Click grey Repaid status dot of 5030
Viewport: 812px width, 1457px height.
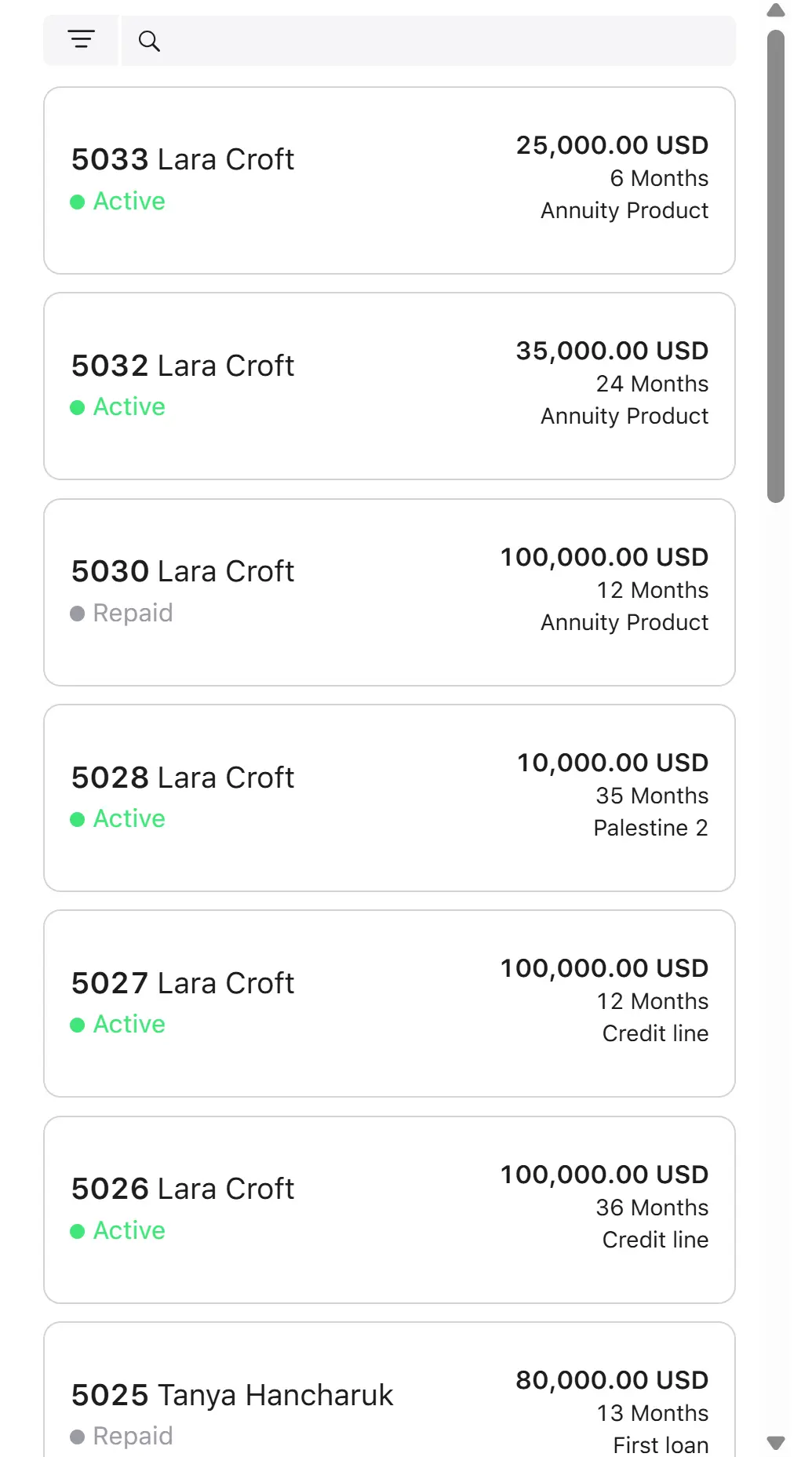click(x=77, y=614)
